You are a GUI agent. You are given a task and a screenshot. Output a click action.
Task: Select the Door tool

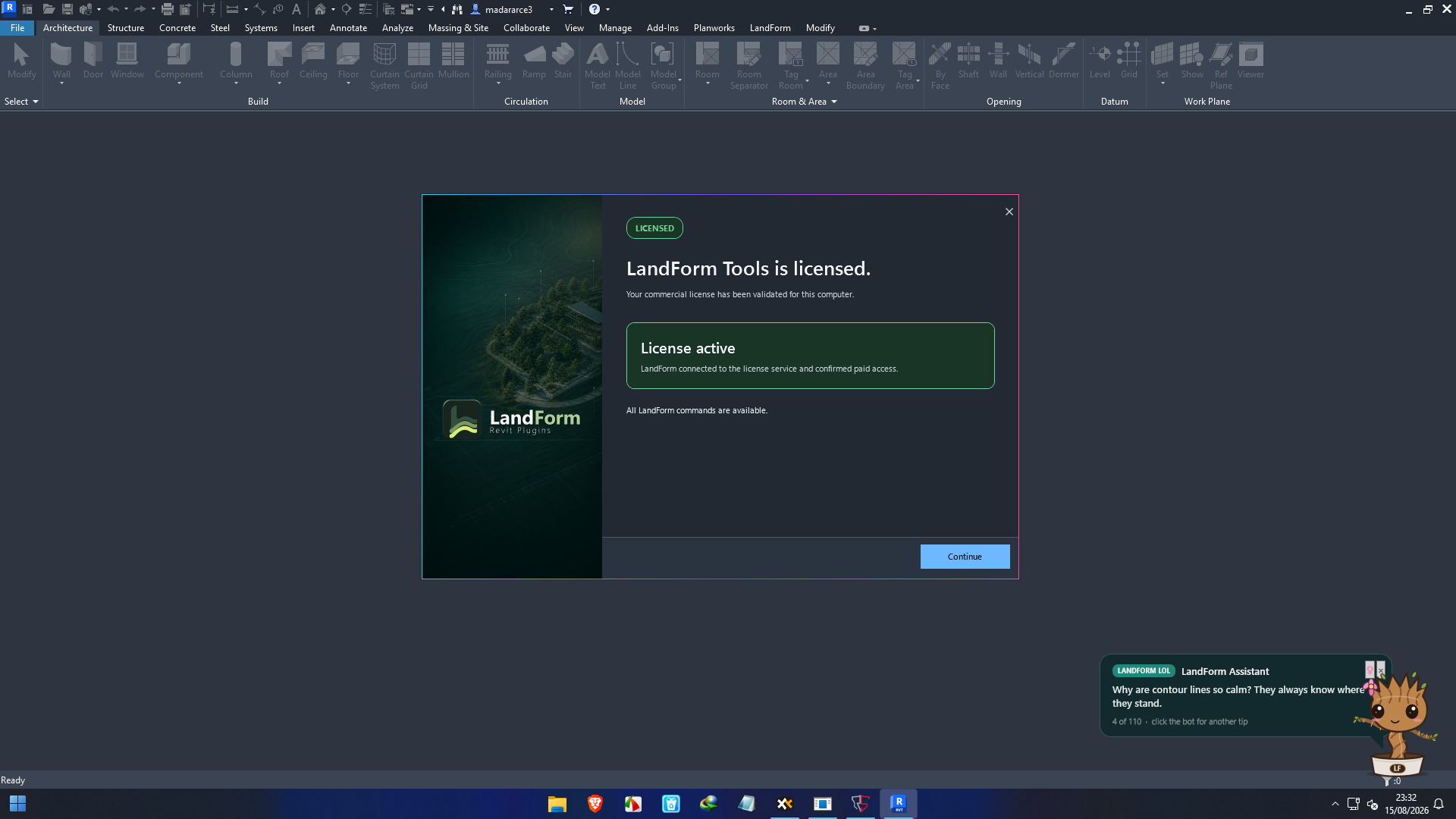pyautogui.click(x=93, y=61)
